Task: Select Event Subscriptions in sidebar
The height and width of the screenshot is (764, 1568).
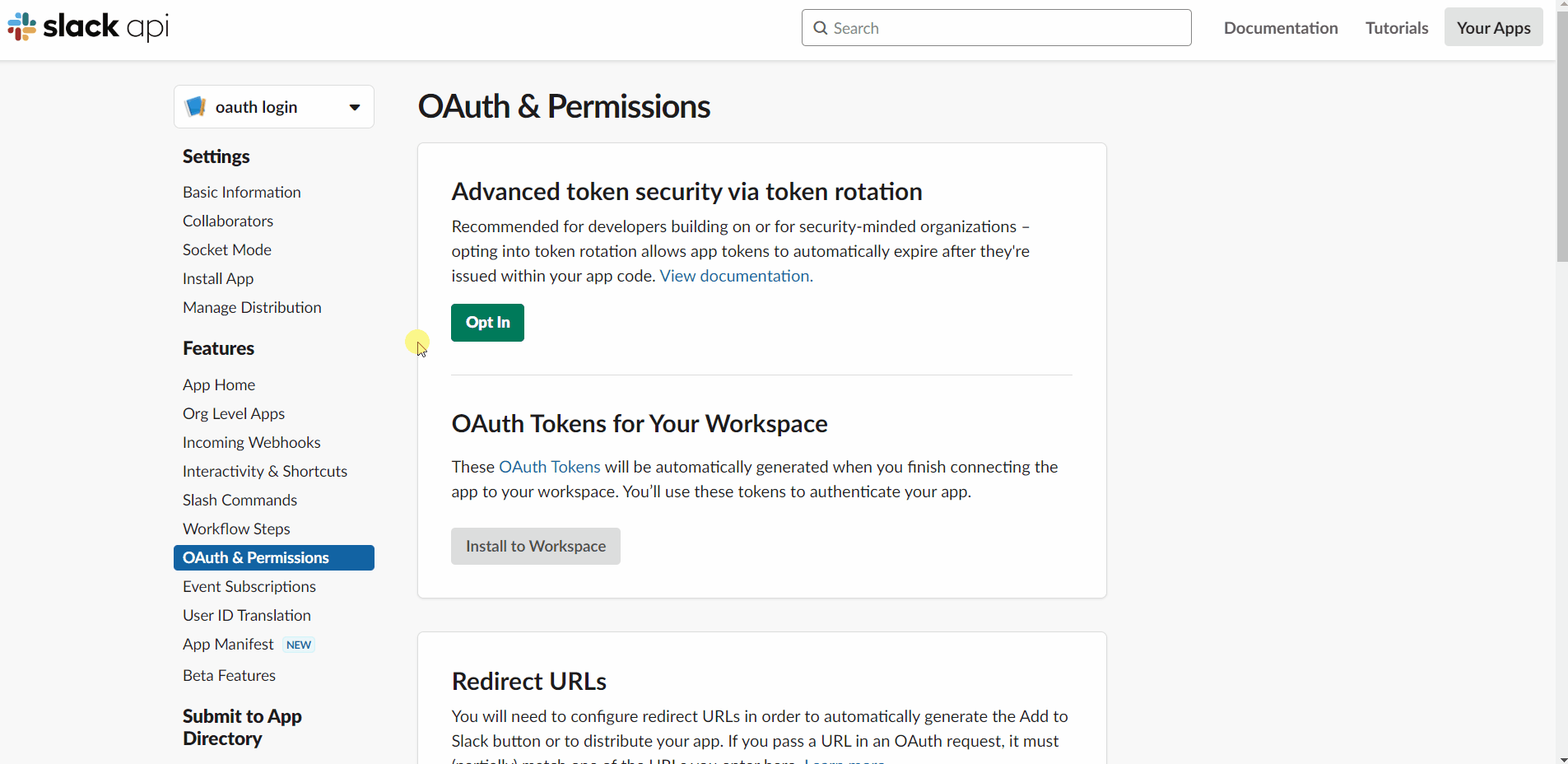Action: tap(249, 586)
